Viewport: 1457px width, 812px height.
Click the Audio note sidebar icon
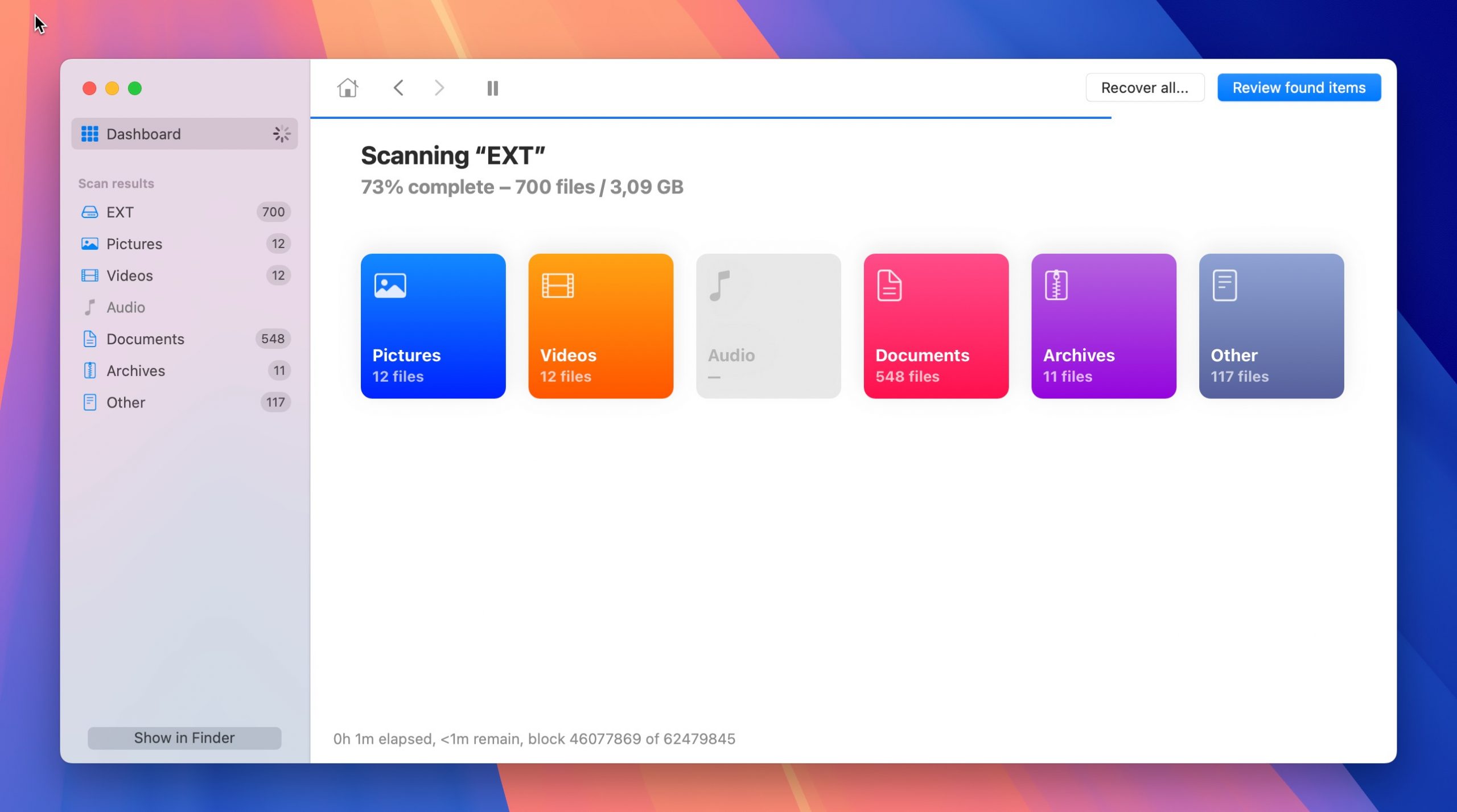coord(89,307)
